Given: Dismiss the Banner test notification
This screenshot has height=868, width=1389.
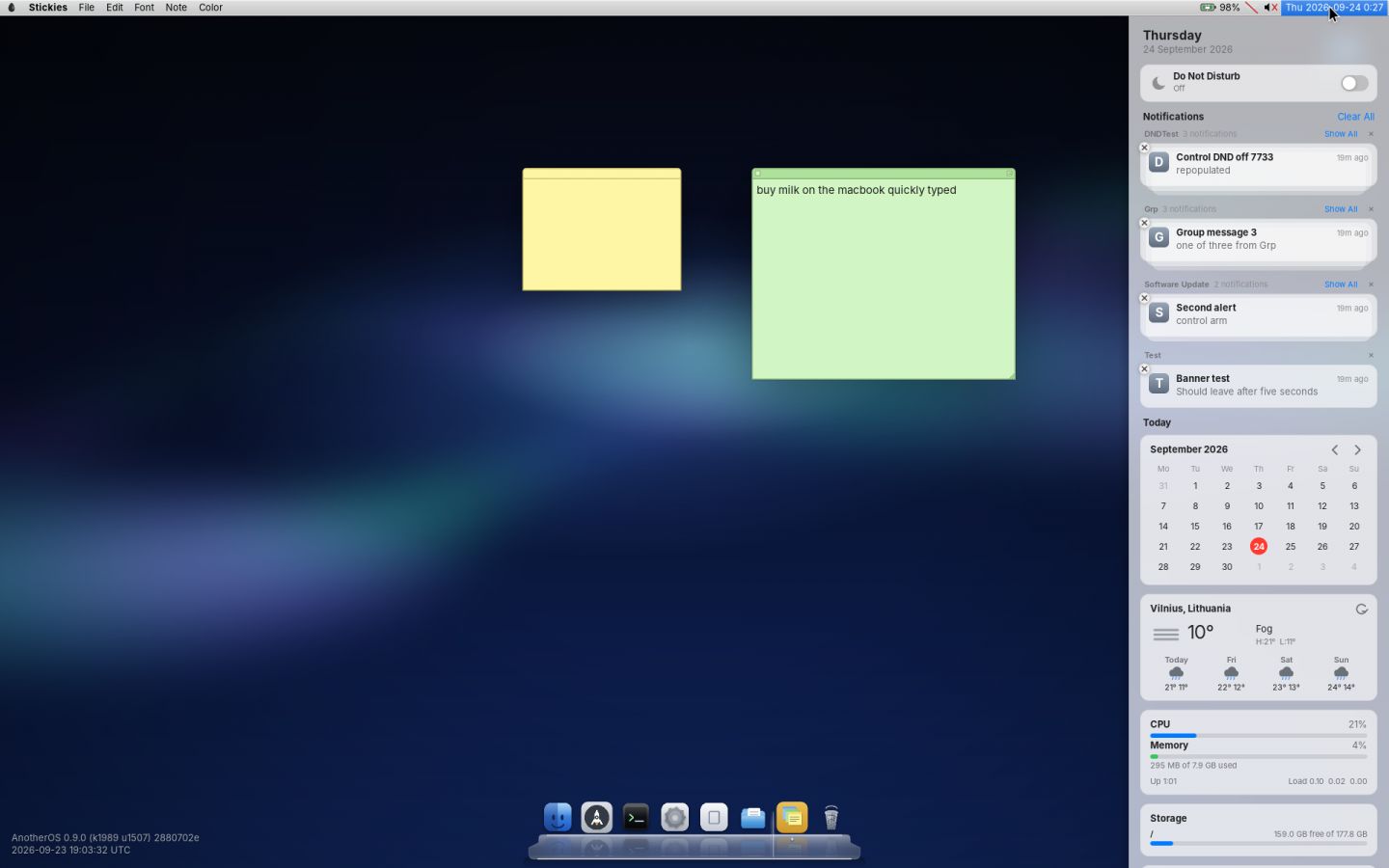Looking at the screenshot, I should [x=1144, y=369].
